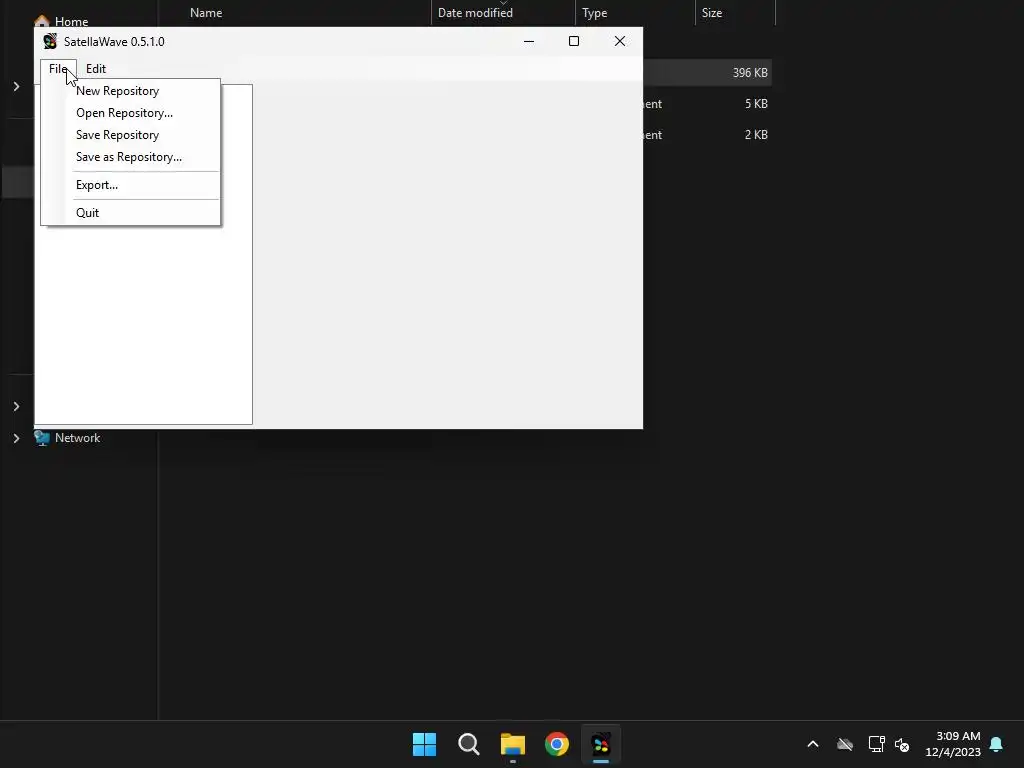Image resolution: width=1024 pixels, height=768 pixels.
Task: Minimize the SatellaWave window
Action: click(529, 41)
